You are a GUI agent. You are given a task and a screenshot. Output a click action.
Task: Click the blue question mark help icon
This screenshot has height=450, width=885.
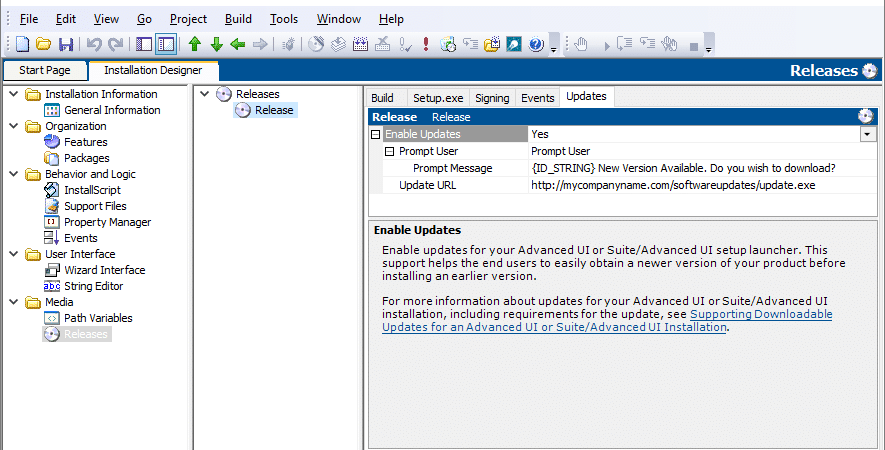536,44
